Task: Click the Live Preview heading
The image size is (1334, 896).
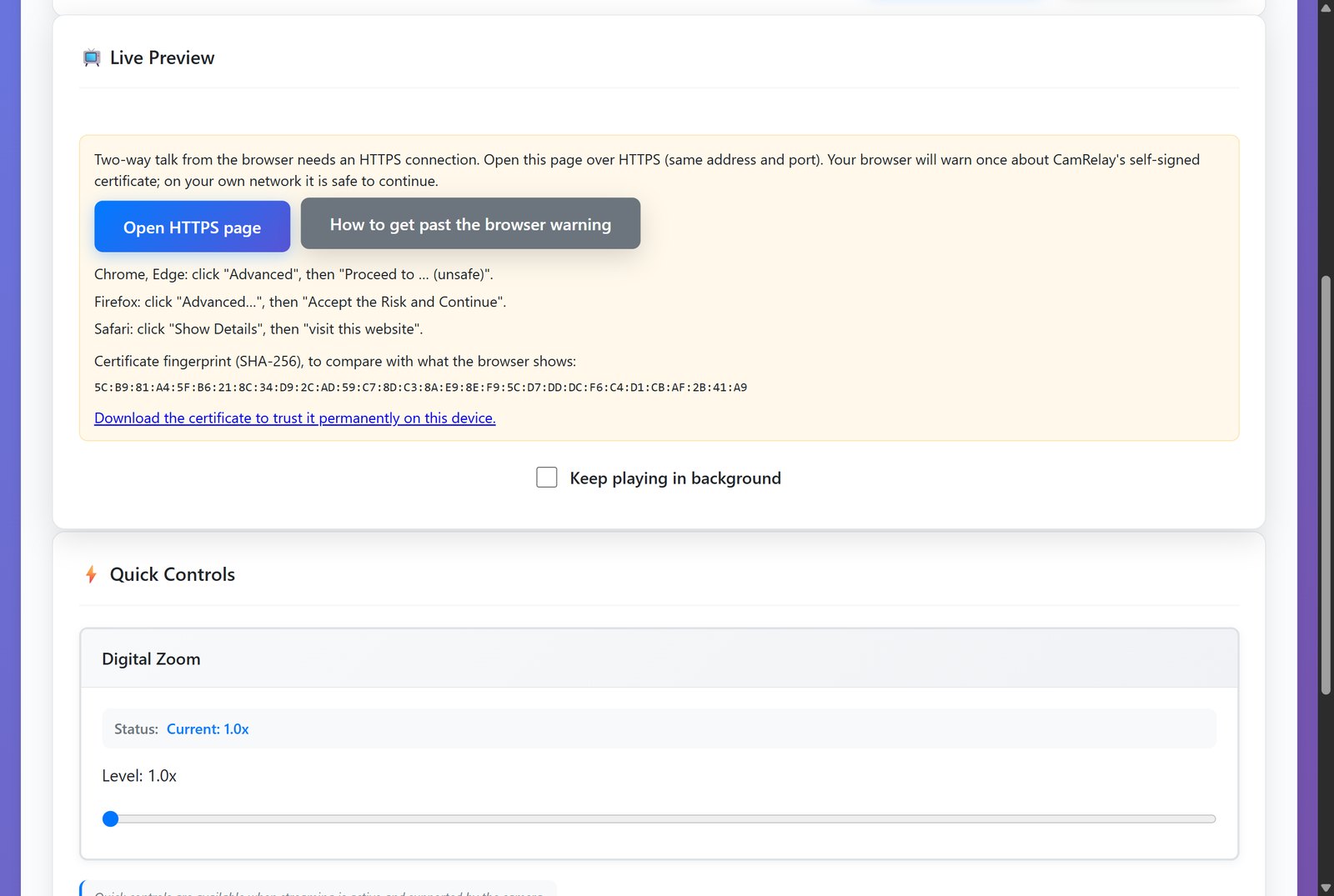Action: click(x=162, y=58)
